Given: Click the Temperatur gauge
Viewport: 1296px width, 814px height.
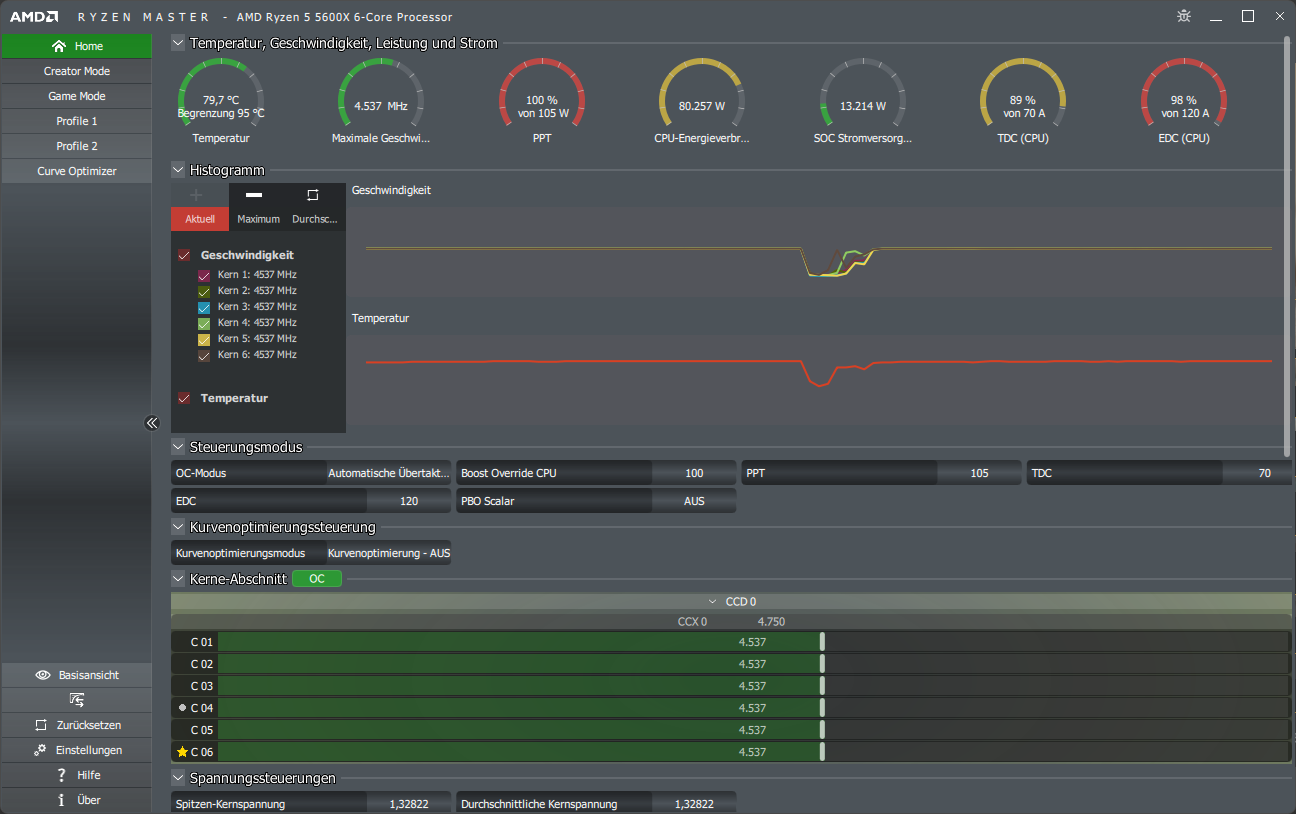Looking at the screenshot, I should 221,100.
